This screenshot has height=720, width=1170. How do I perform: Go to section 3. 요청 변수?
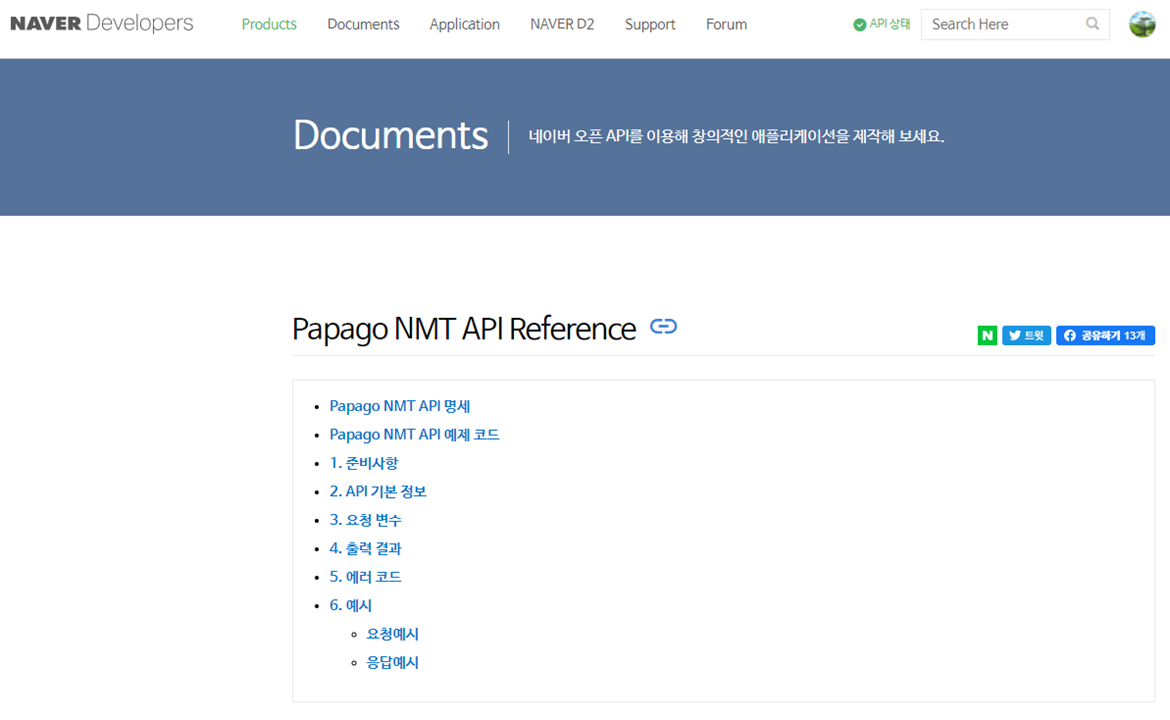click(x=366, y=520)
